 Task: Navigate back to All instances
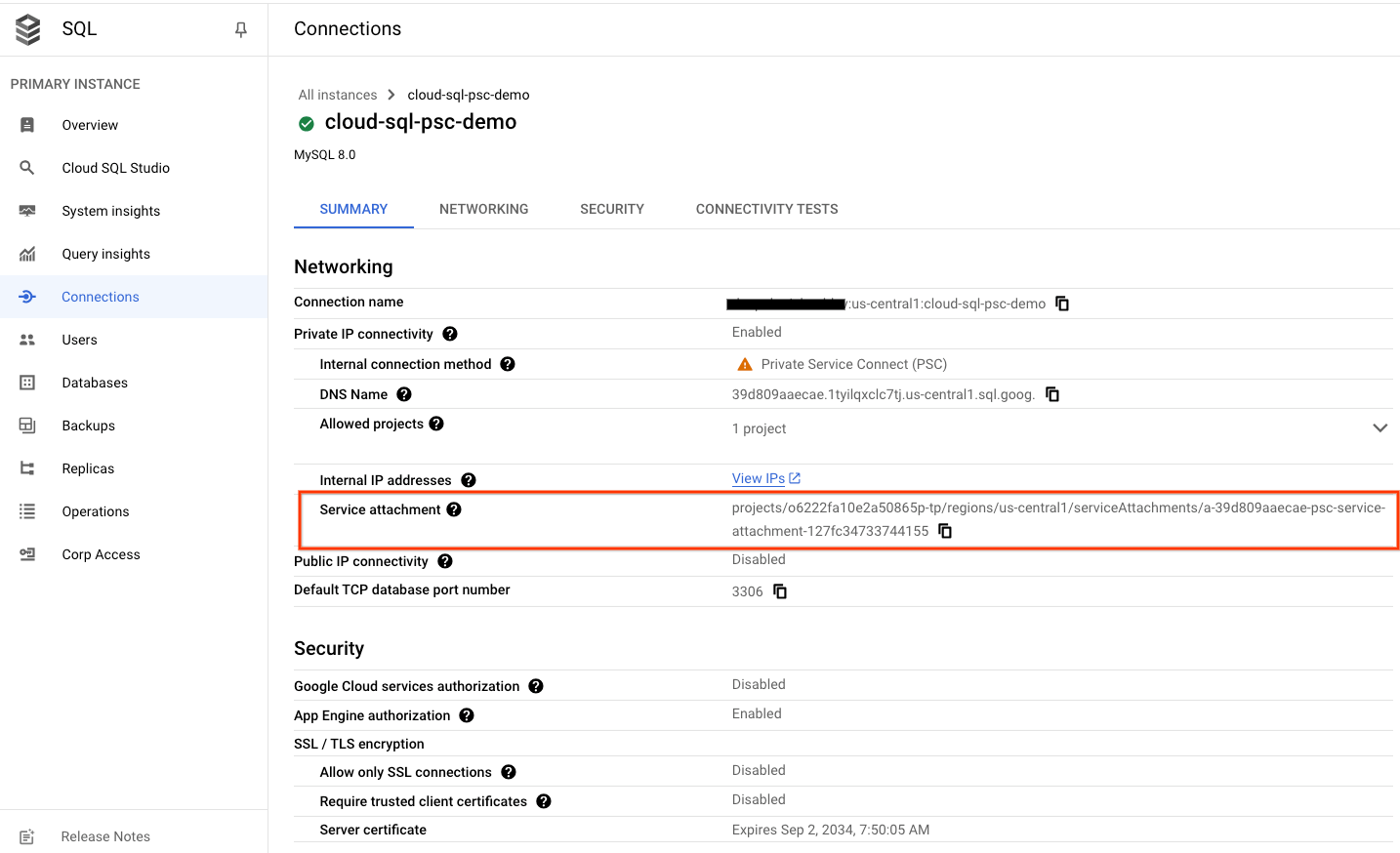(x=338, y=95)
